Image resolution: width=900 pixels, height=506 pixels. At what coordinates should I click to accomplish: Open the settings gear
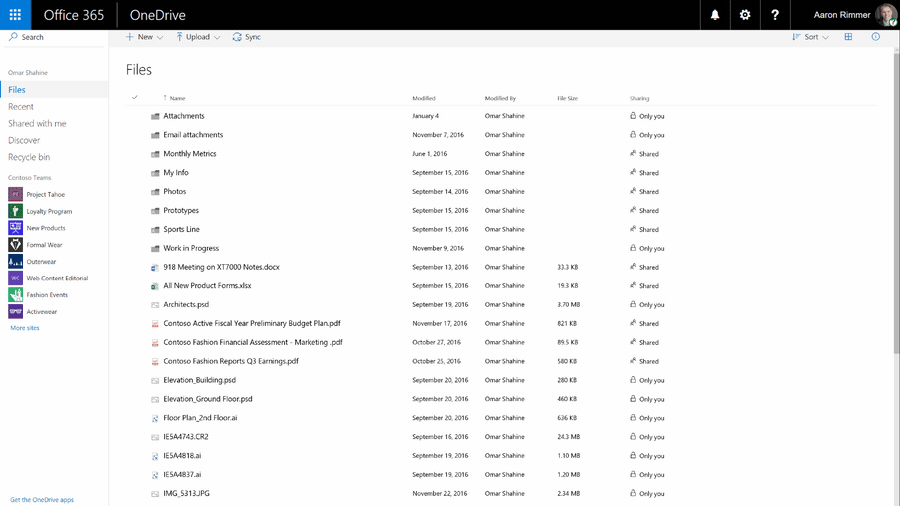(x=744, y=15)
